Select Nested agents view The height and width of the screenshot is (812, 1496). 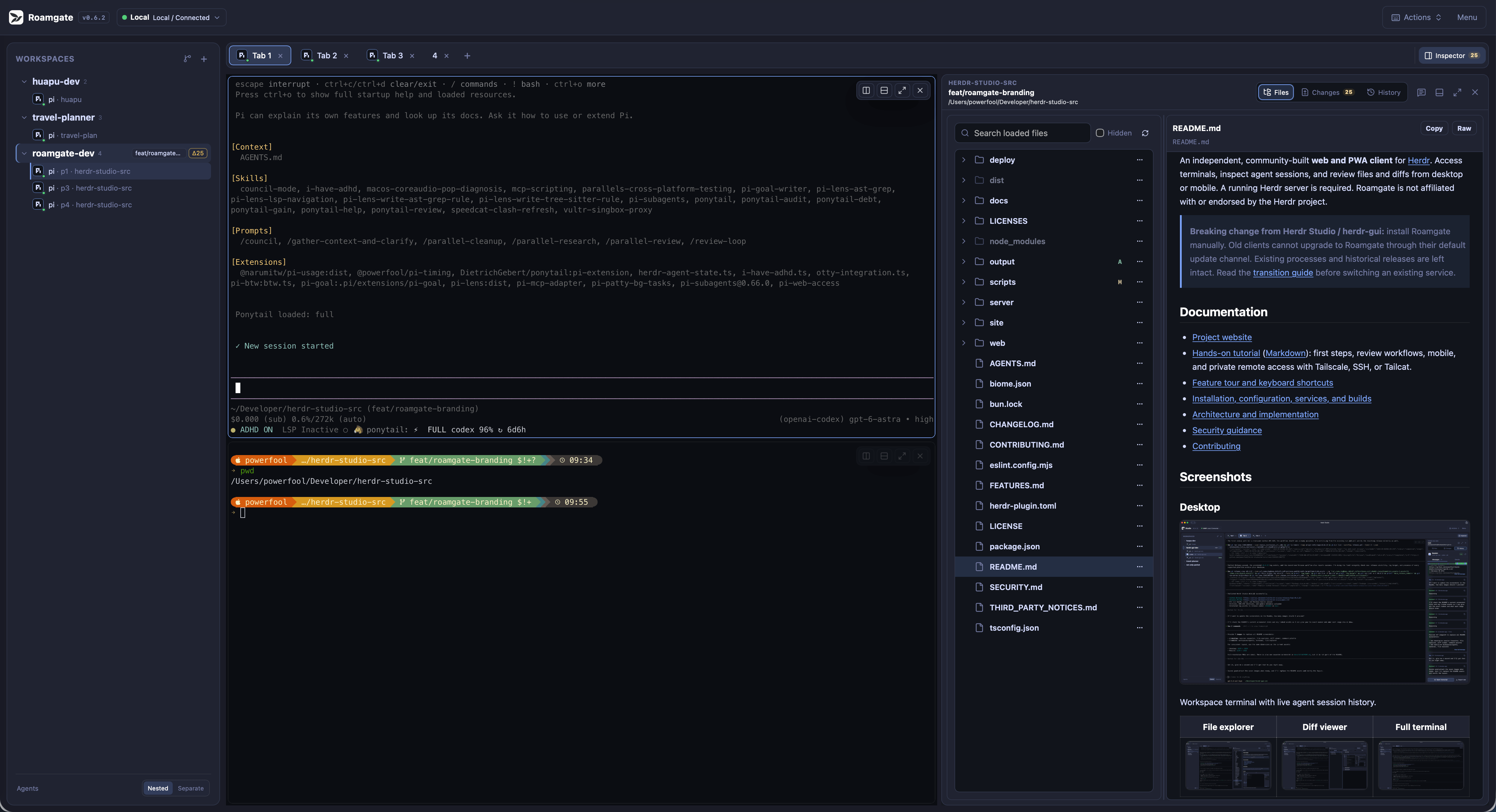pos(158,788)
